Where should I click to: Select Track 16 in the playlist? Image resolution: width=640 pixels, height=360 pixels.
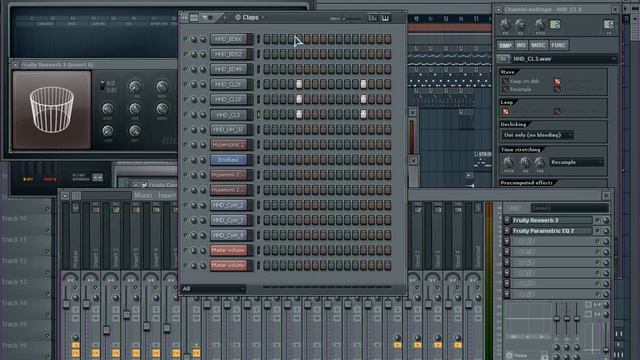pyautogui.click(x=14, y=345)
